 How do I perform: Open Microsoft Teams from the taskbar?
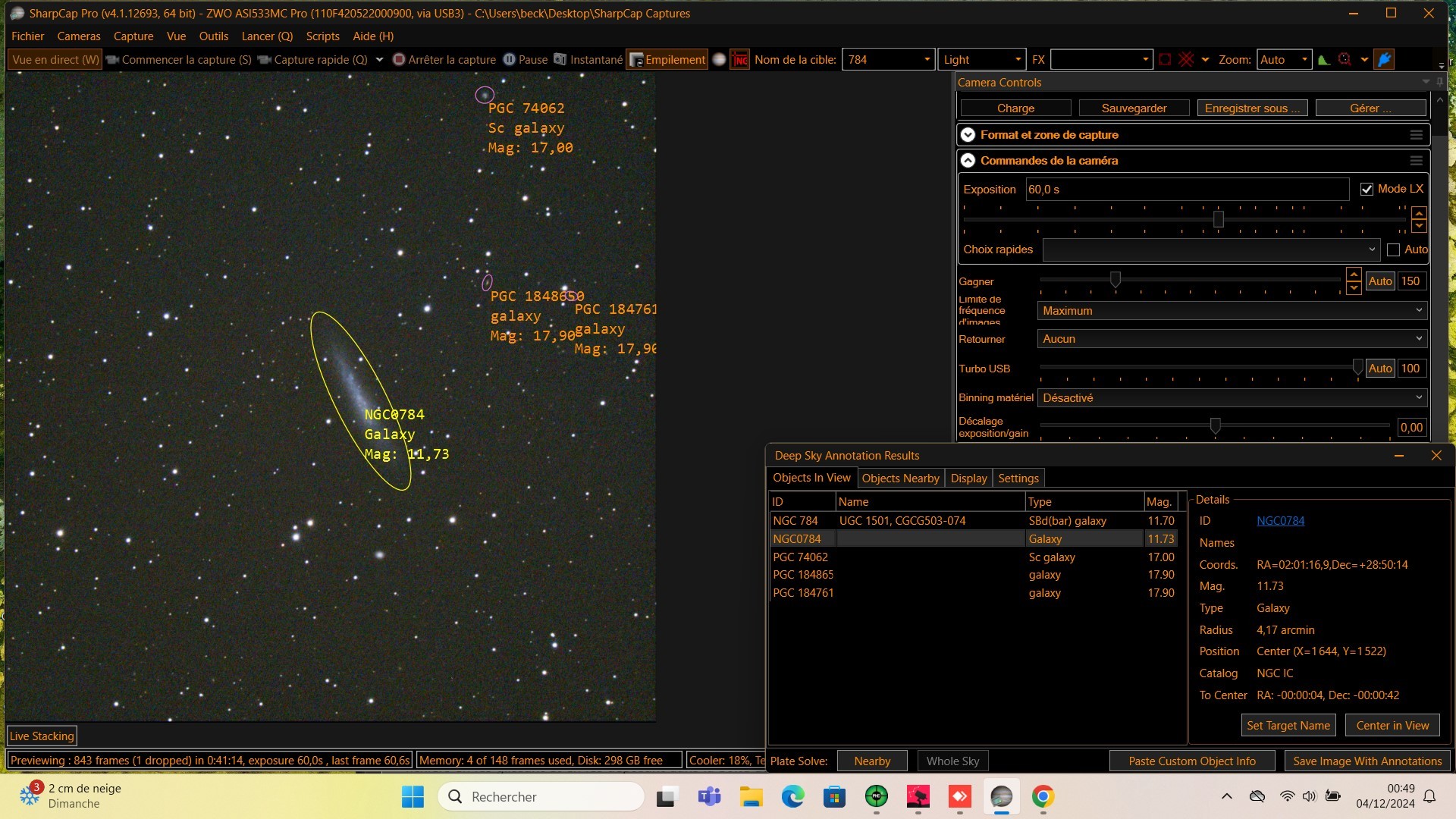[x=709, y=797]
